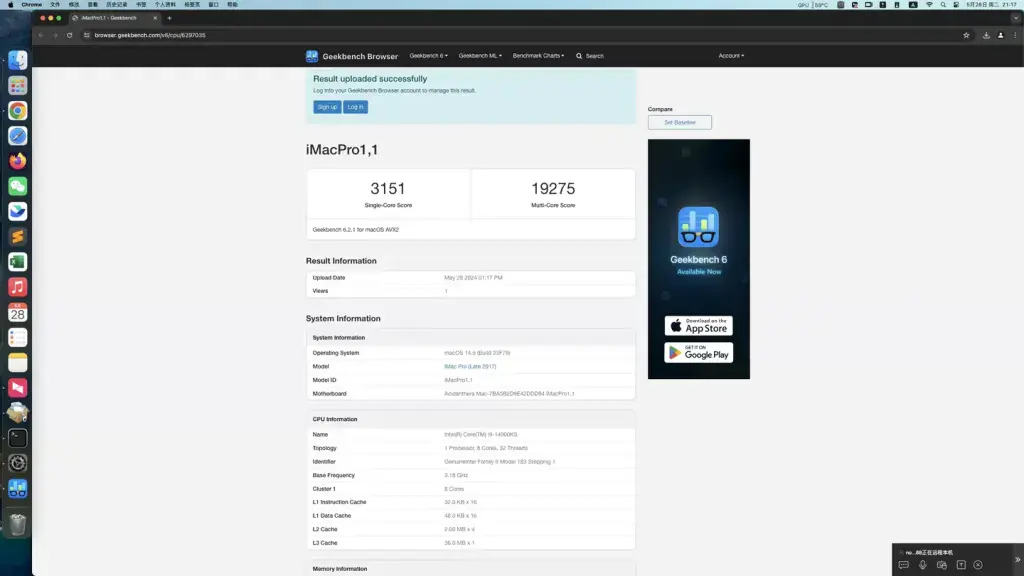Image resolution: width=1024 pixels, height=576 pixels.
Task: Click the Search link in navbar
Action: point(590,56)
